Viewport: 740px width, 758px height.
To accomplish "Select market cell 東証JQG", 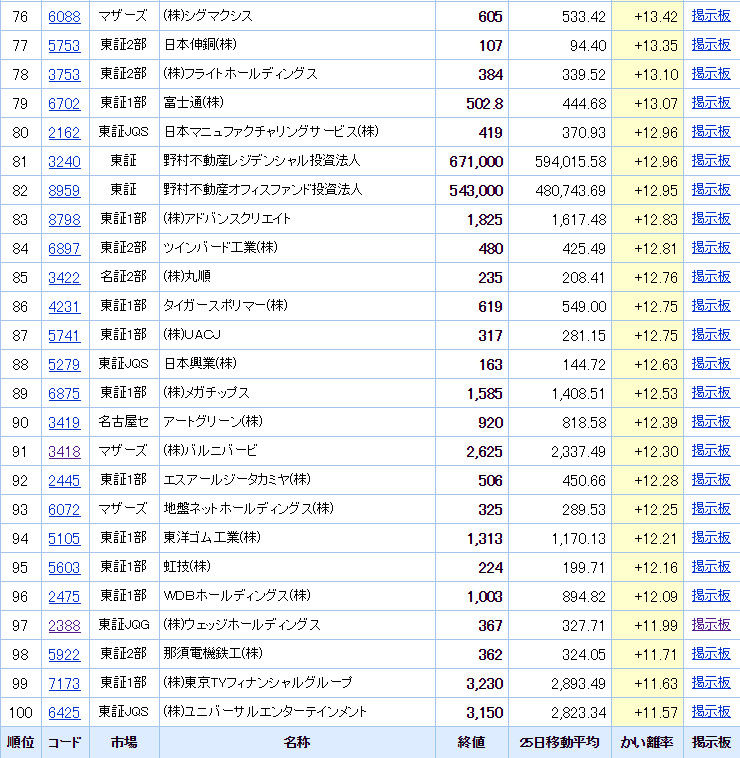I will [124, 625].
